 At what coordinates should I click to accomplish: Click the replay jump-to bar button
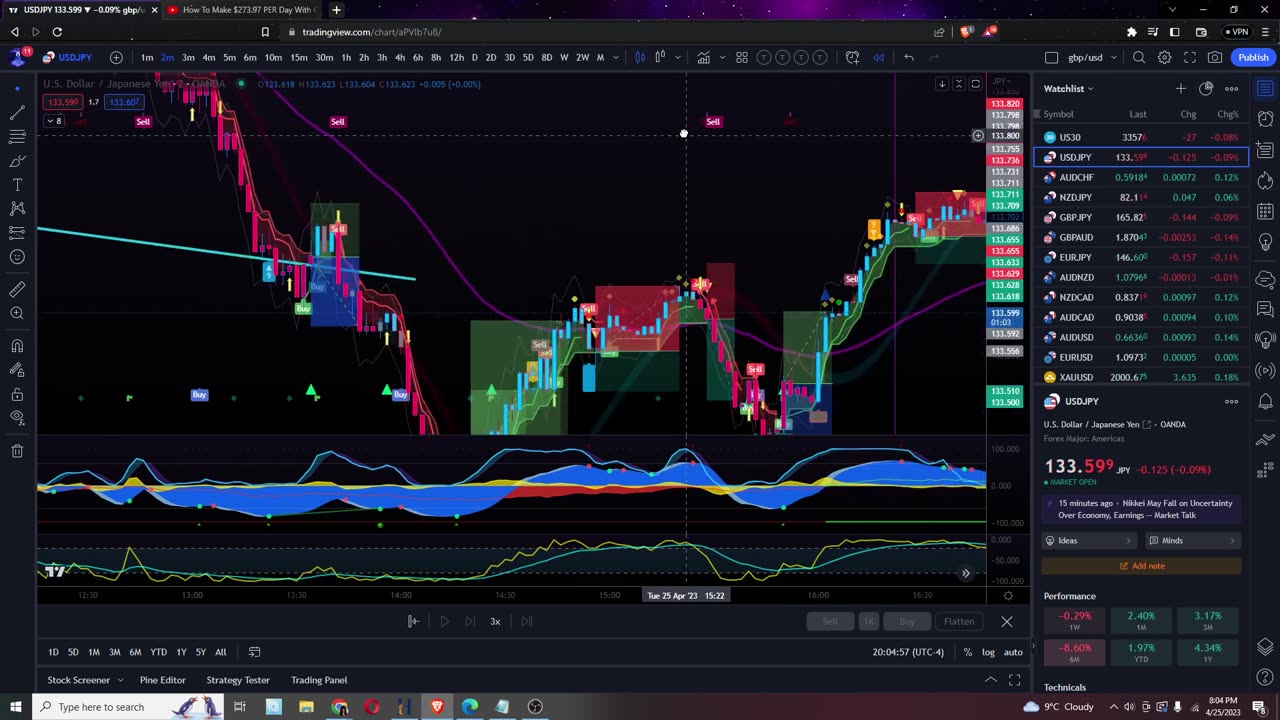(413, 621)
